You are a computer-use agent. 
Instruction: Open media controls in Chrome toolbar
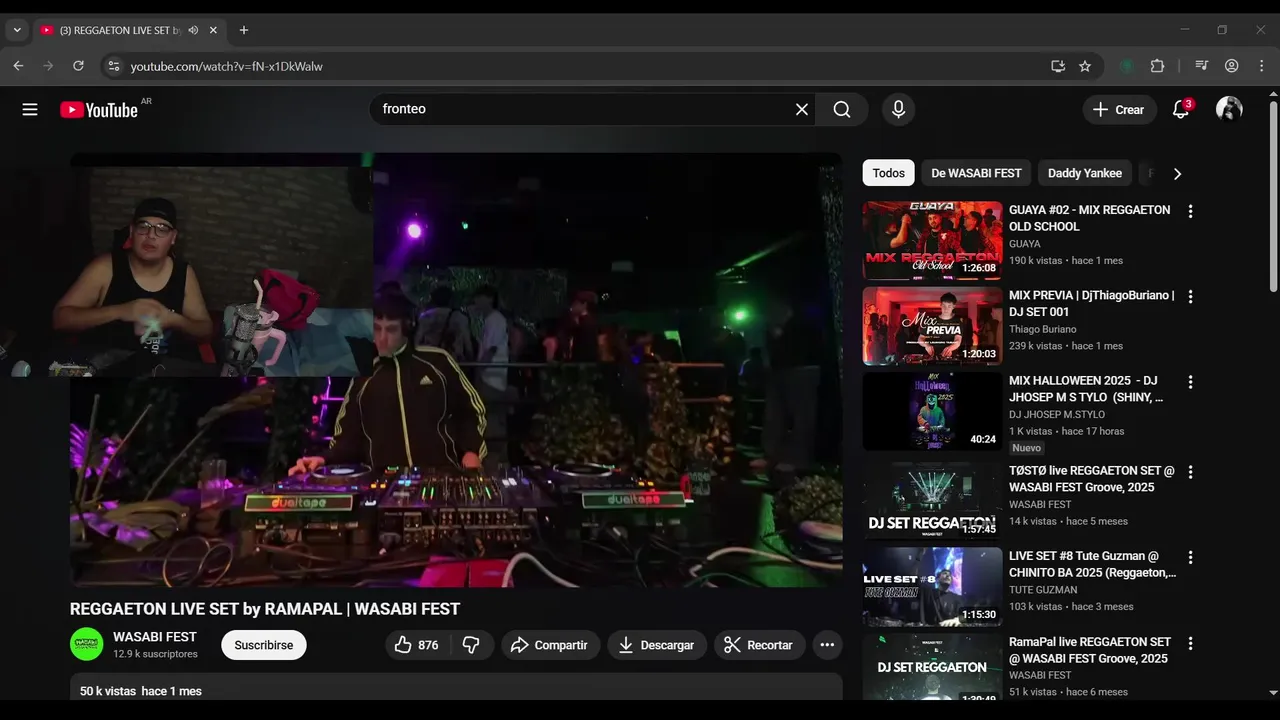[x=1202, y=66]
